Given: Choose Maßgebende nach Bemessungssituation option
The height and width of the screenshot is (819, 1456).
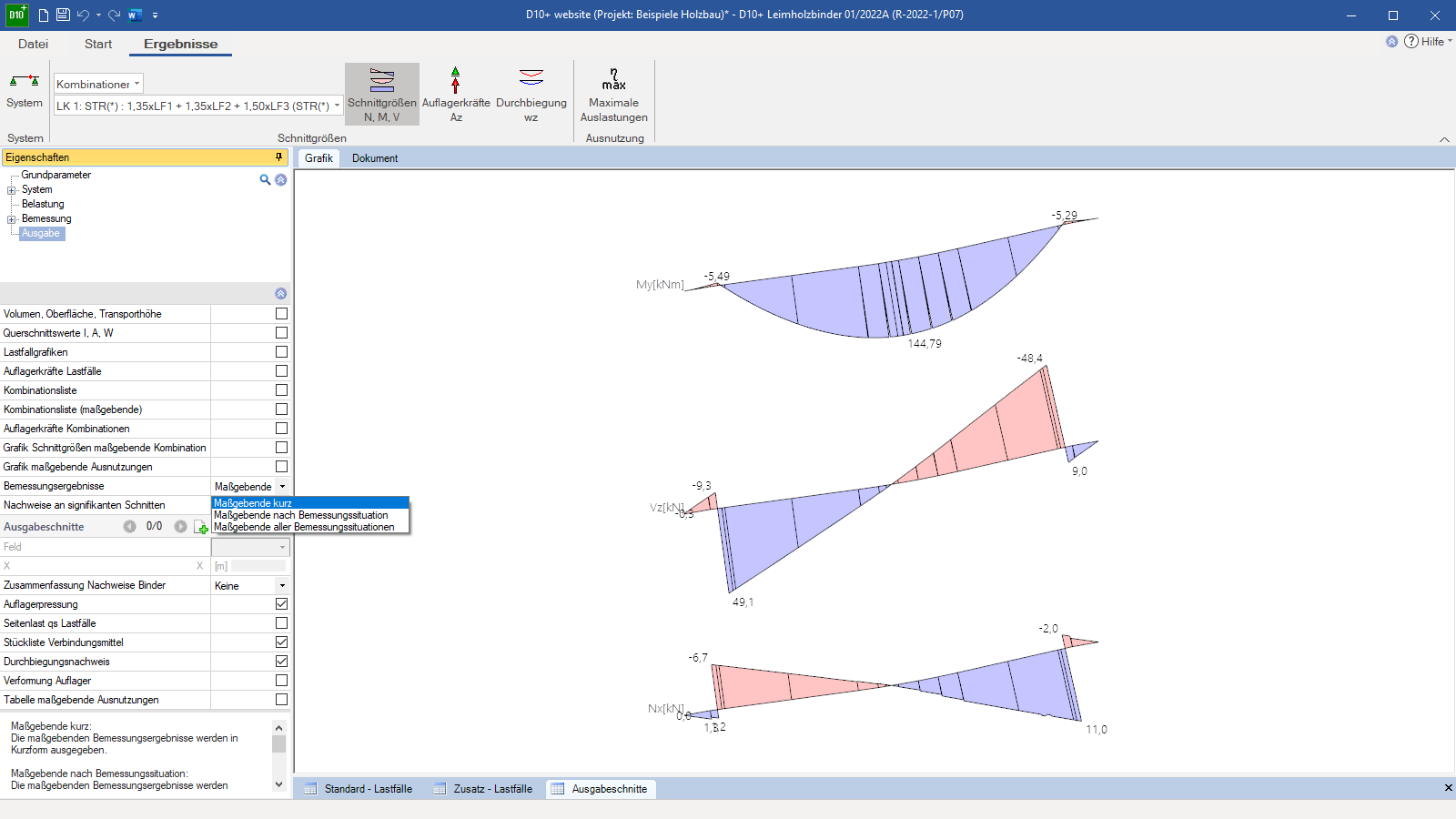Looking at the screenshot, I should [310, 514].
